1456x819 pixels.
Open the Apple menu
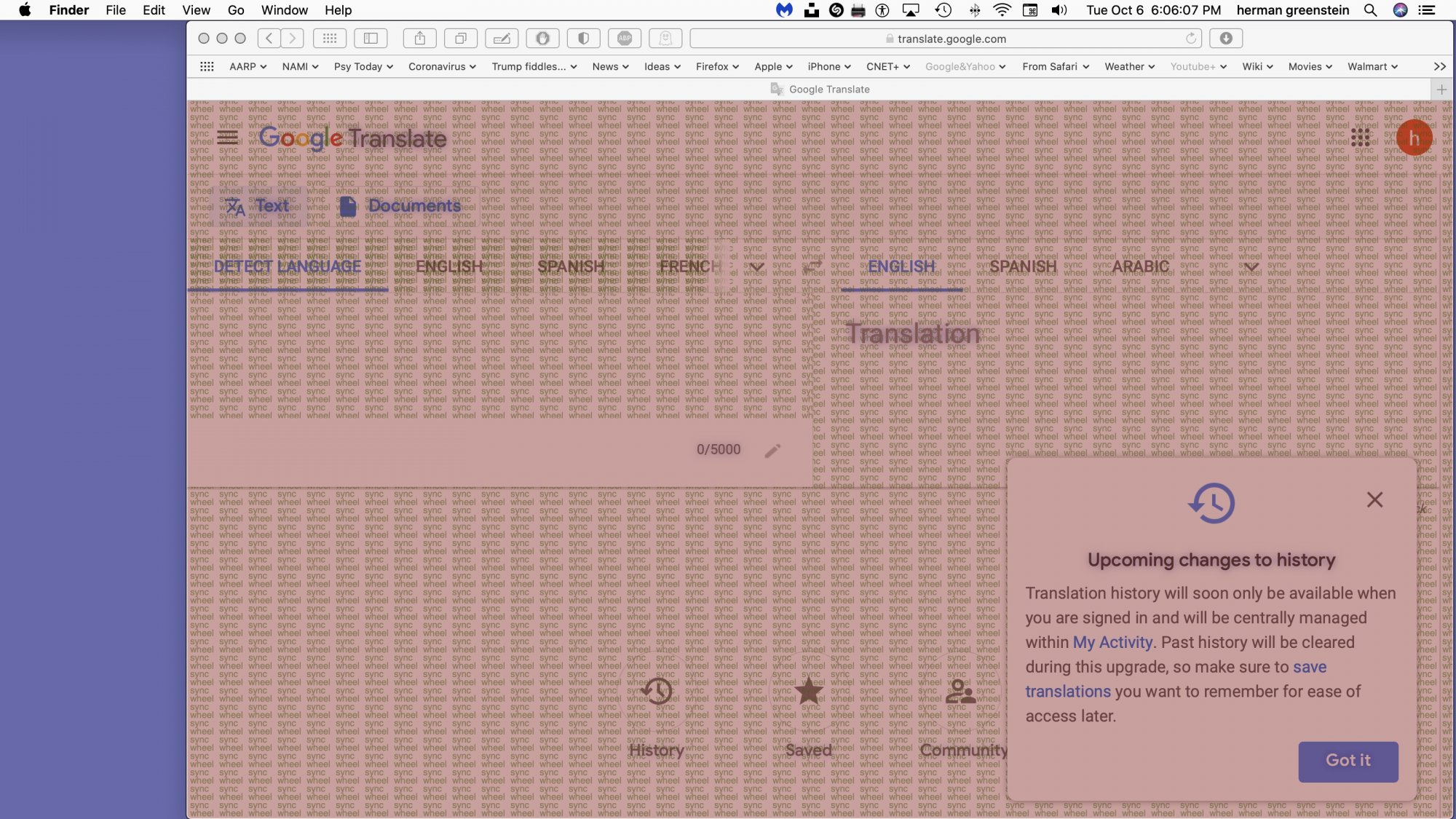pyautogui.click(x=25, y=10)
